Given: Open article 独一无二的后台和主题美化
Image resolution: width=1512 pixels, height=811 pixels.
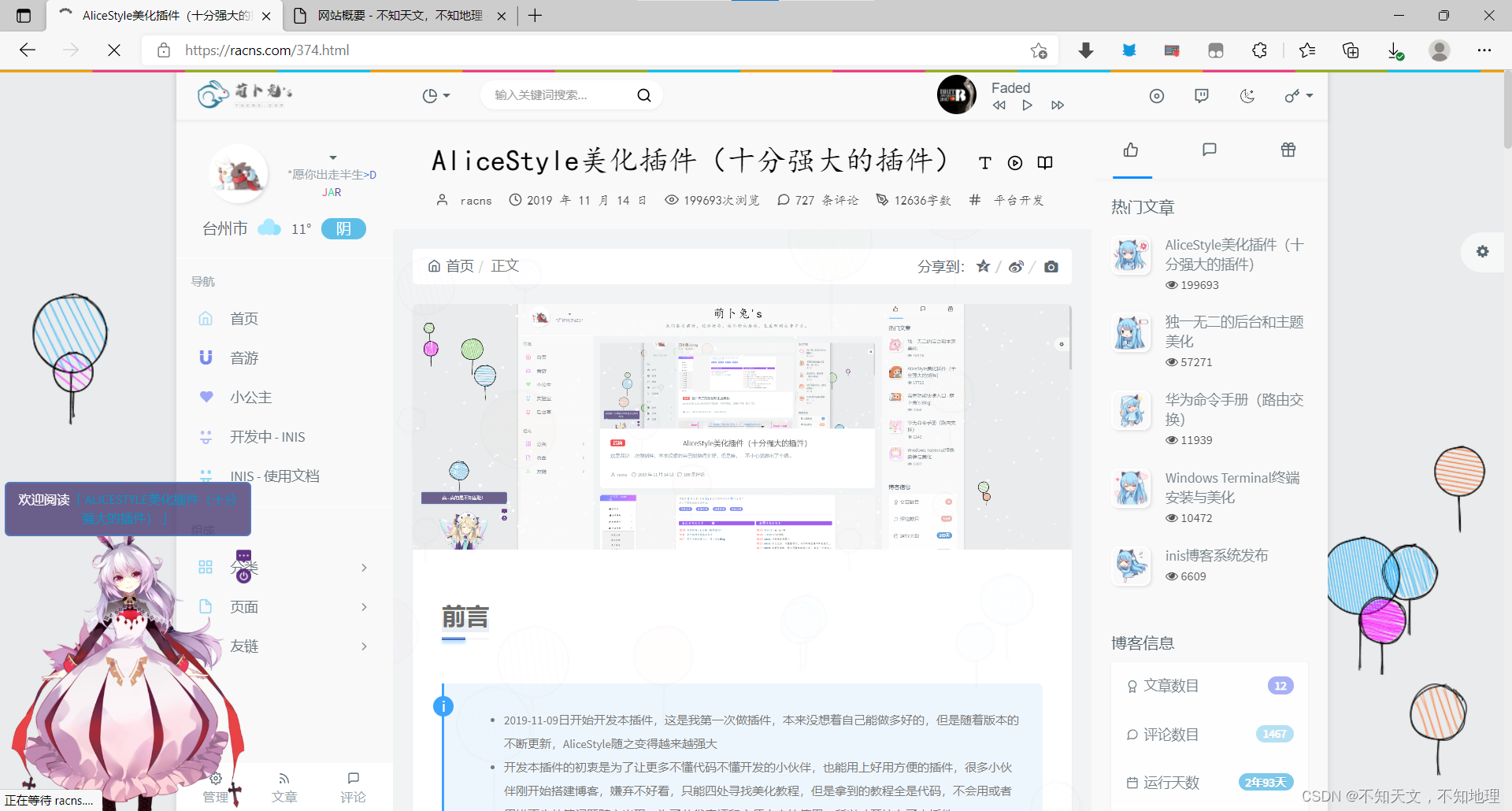Looking at the screenshot, I should 1234,331.
